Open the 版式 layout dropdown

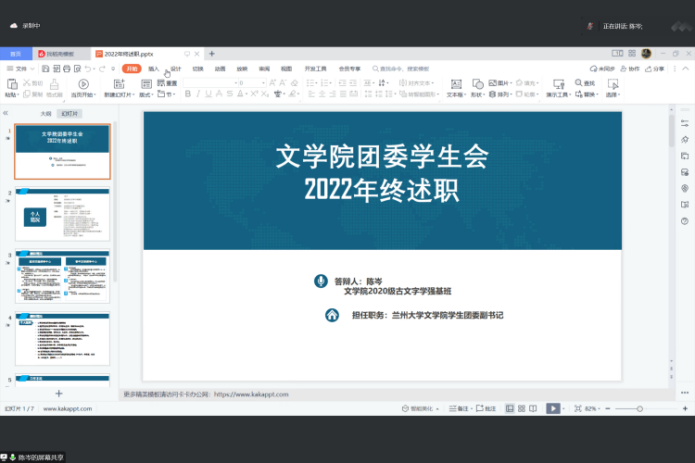point(147,94)
